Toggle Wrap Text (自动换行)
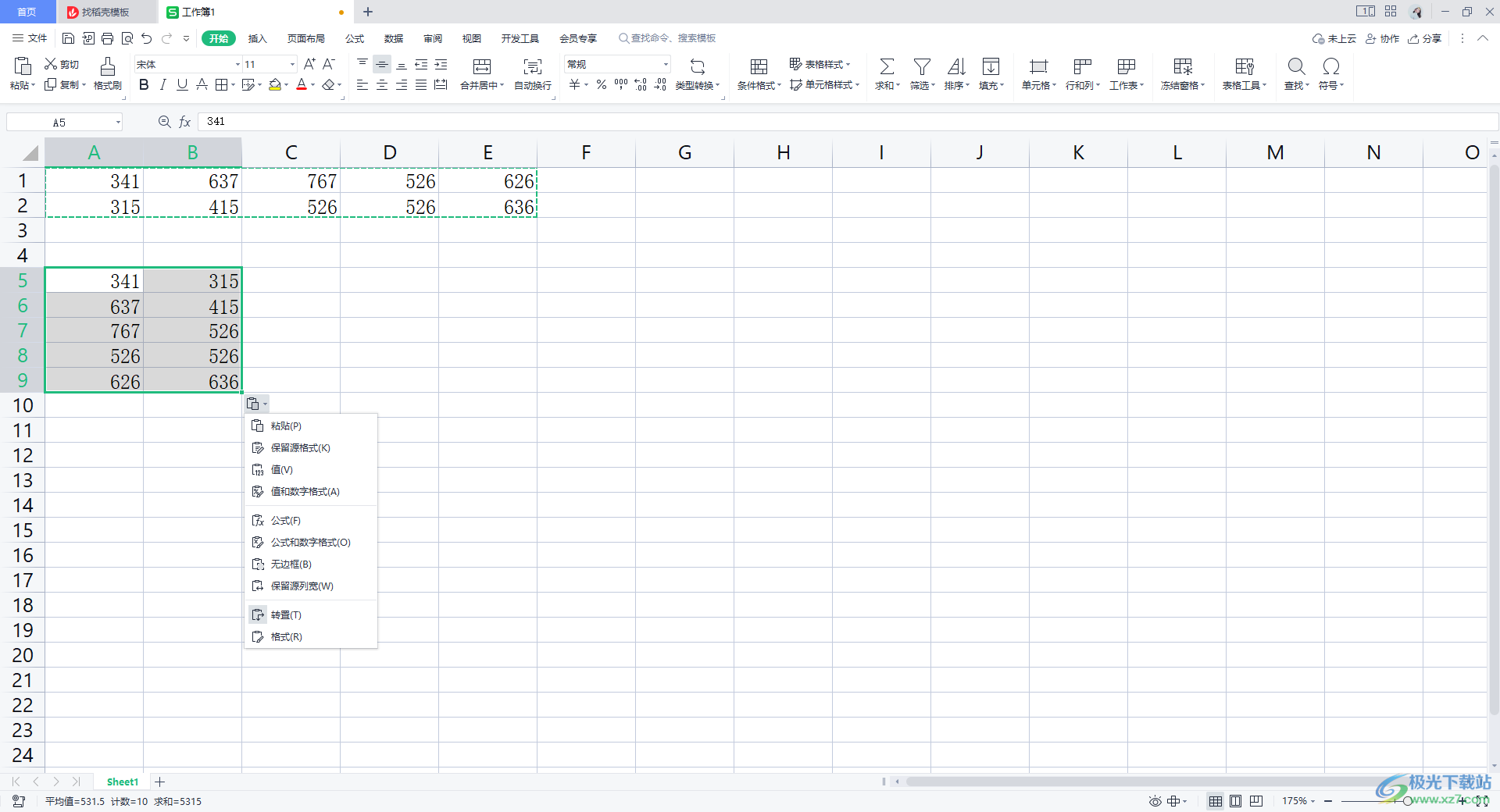This screenshot has width=1500, height=812. point(533,73)
